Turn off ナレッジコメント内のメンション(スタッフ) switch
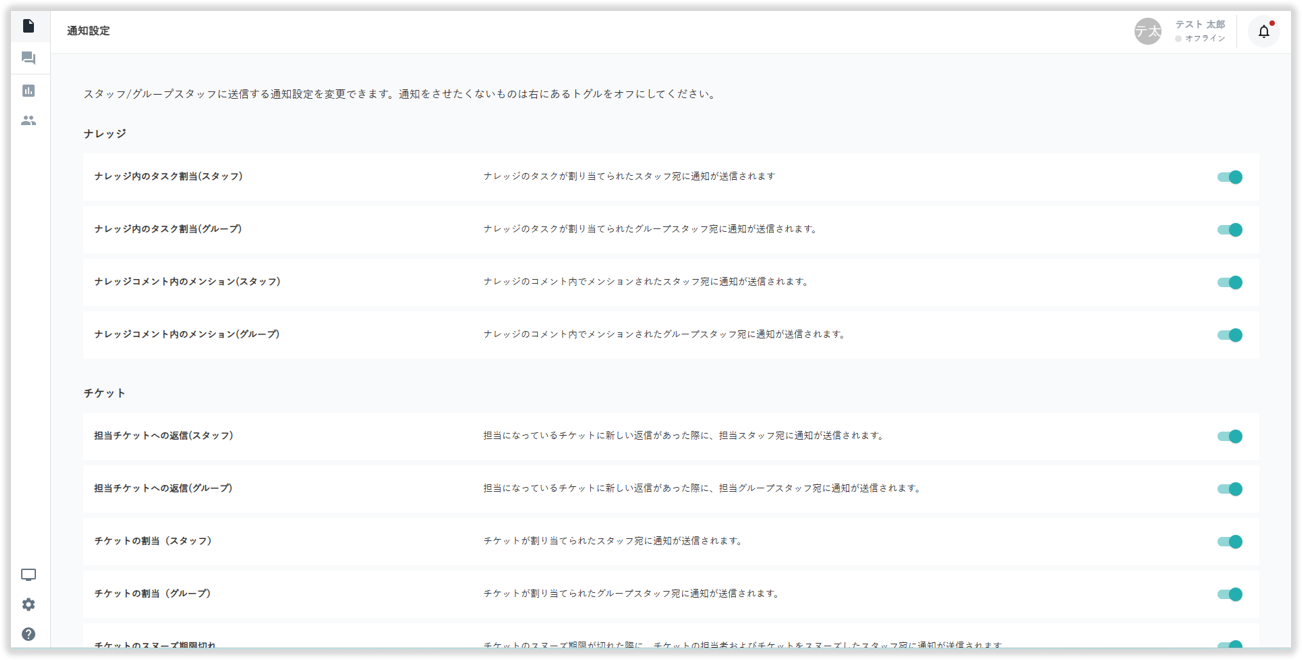This screenshot has width=1302, height=660. tap(1229, 282)
